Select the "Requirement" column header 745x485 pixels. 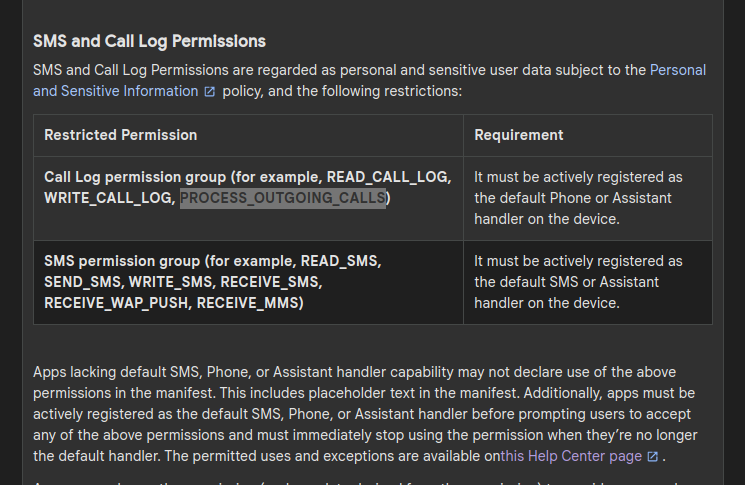518,135
